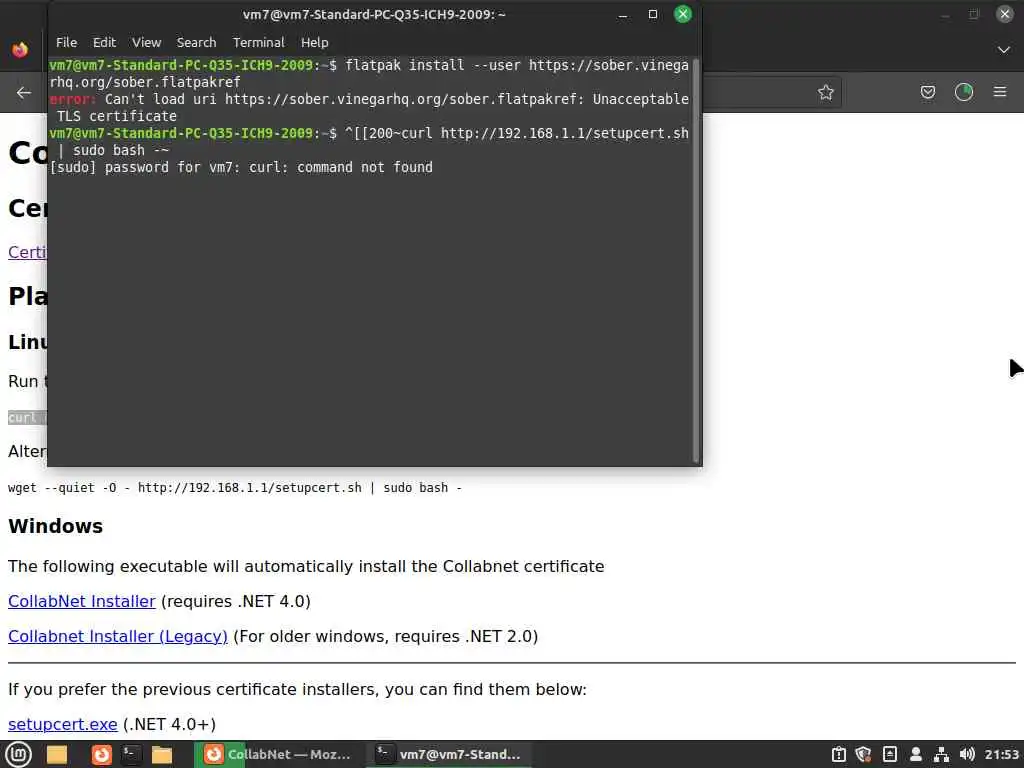Click the highlighted curl command snippet
The width and height of the screenshot is (1024, 768).
pyautogui.click(x=27, y=417)
